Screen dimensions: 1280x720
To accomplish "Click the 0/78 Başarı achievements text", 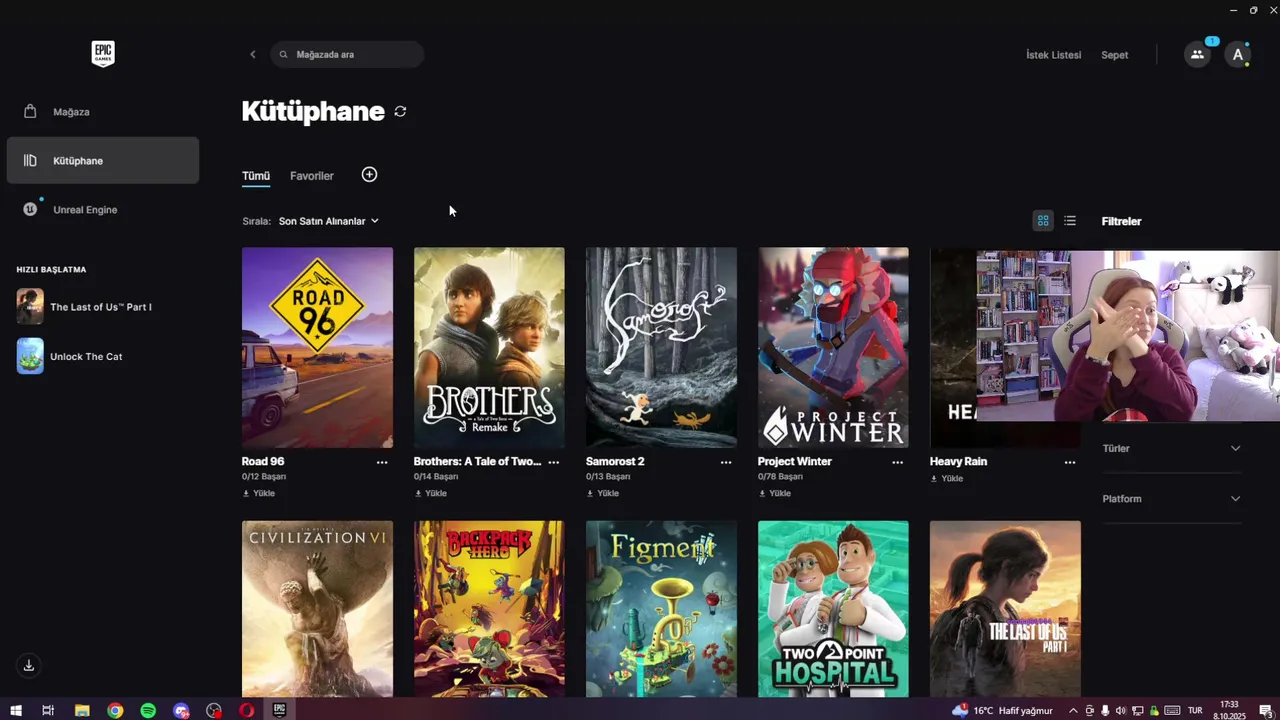I will [x=780, y=477].
